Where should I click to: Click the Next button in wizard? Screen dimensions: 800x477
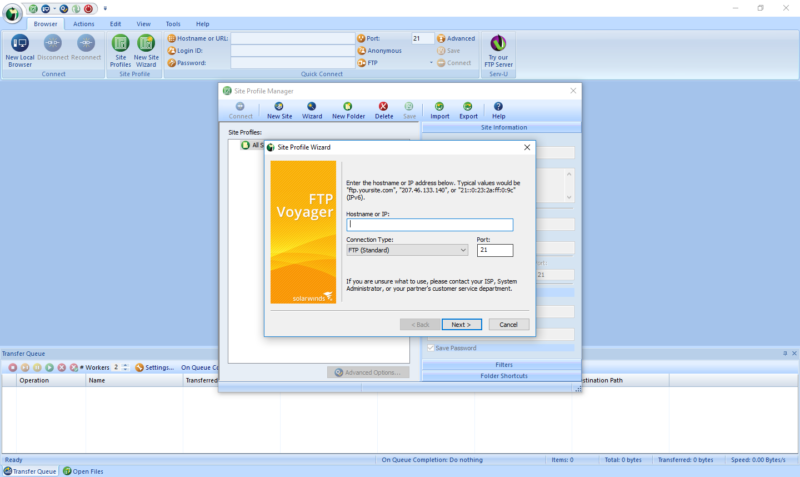pyautogui.click(x=461, y=324)
